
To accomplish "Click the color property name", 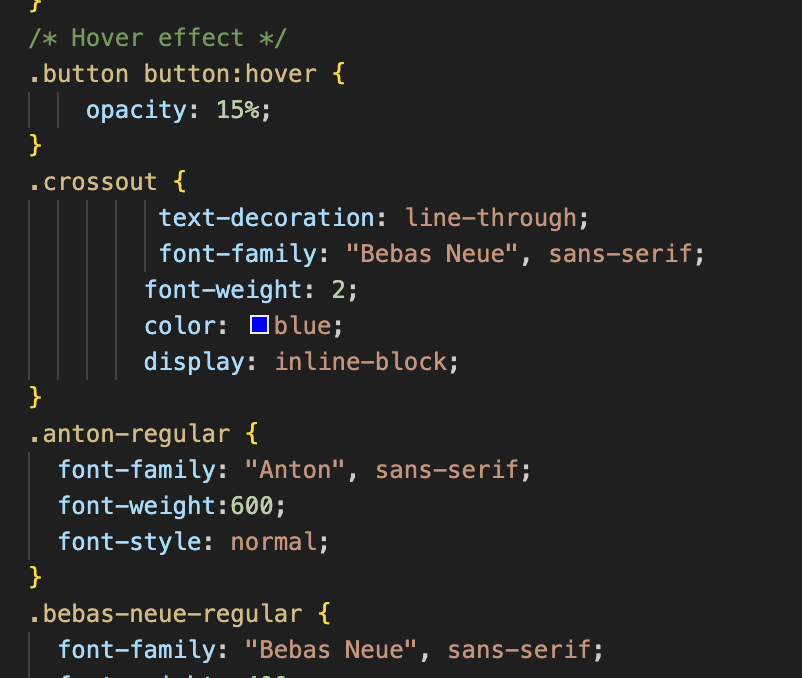I will coord(180,326).
